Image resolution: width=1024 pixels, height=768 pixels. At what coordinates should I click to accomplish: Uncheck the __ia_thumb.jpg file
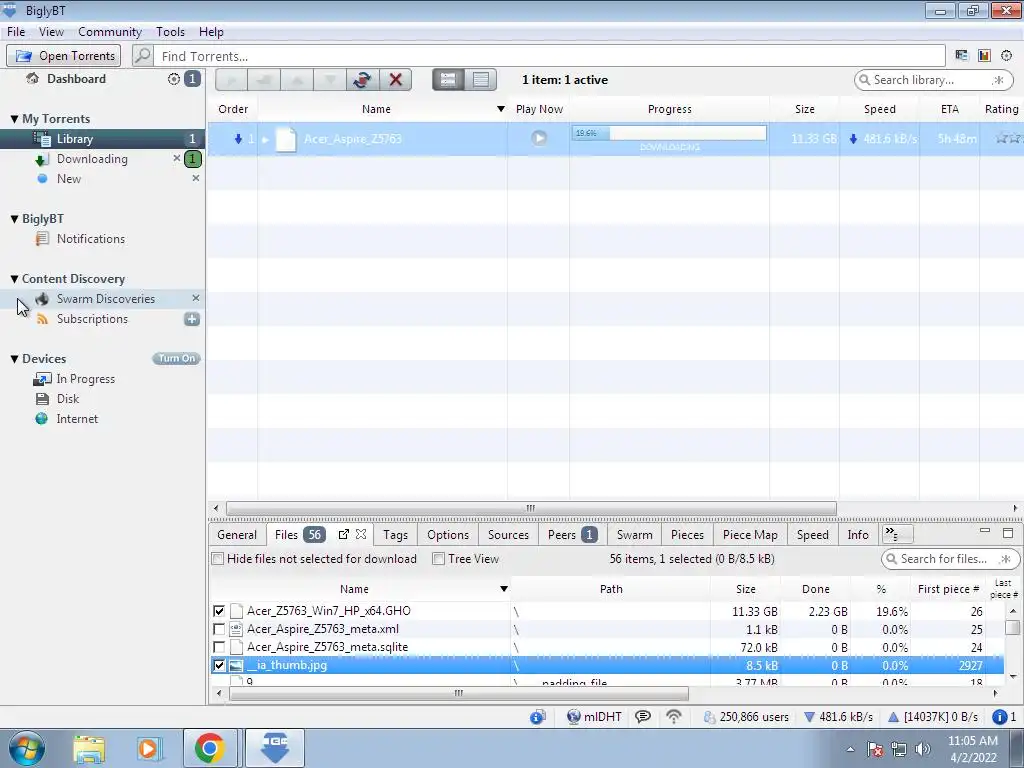point(219,665)
